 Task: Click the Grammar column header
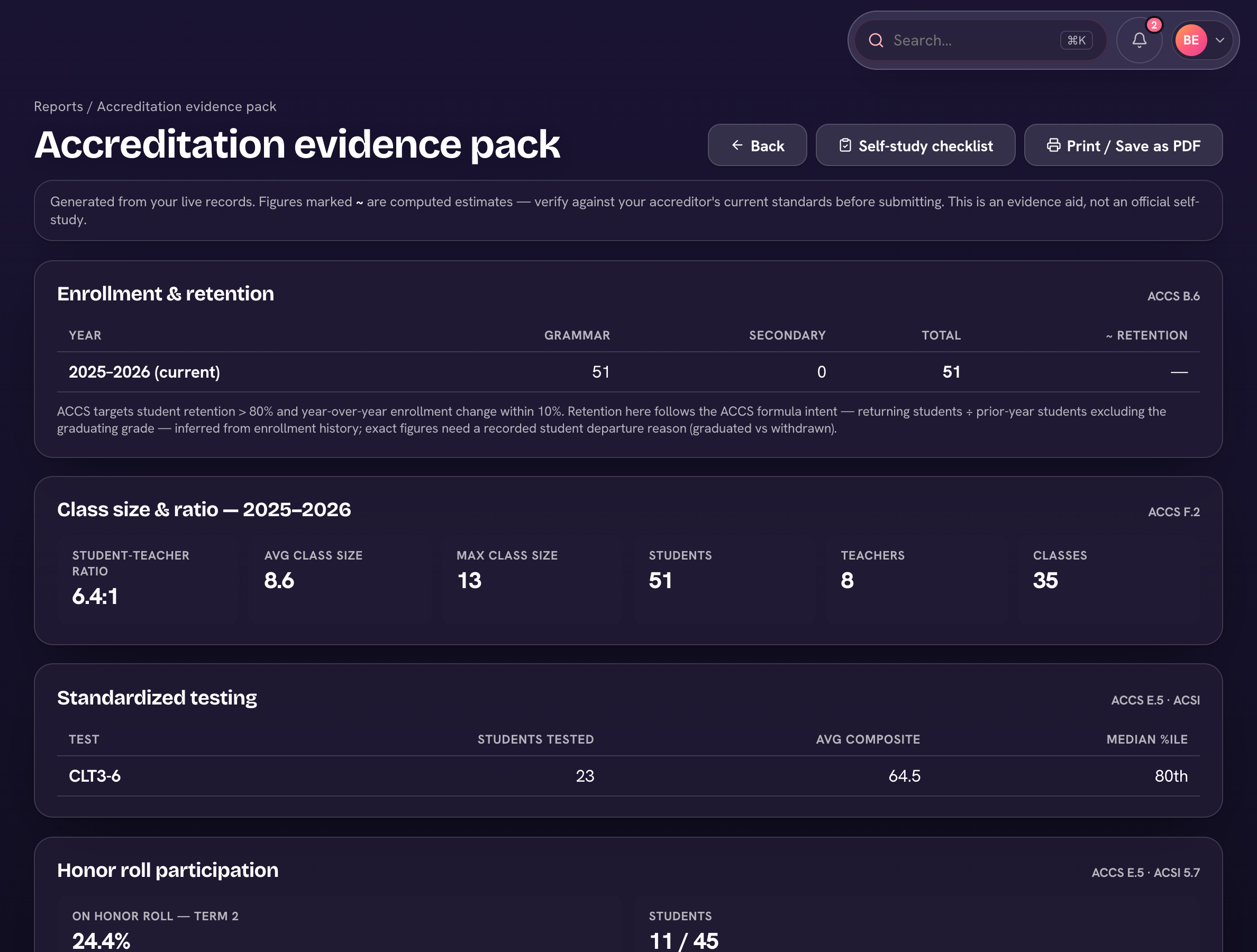[x=577, y=336]
